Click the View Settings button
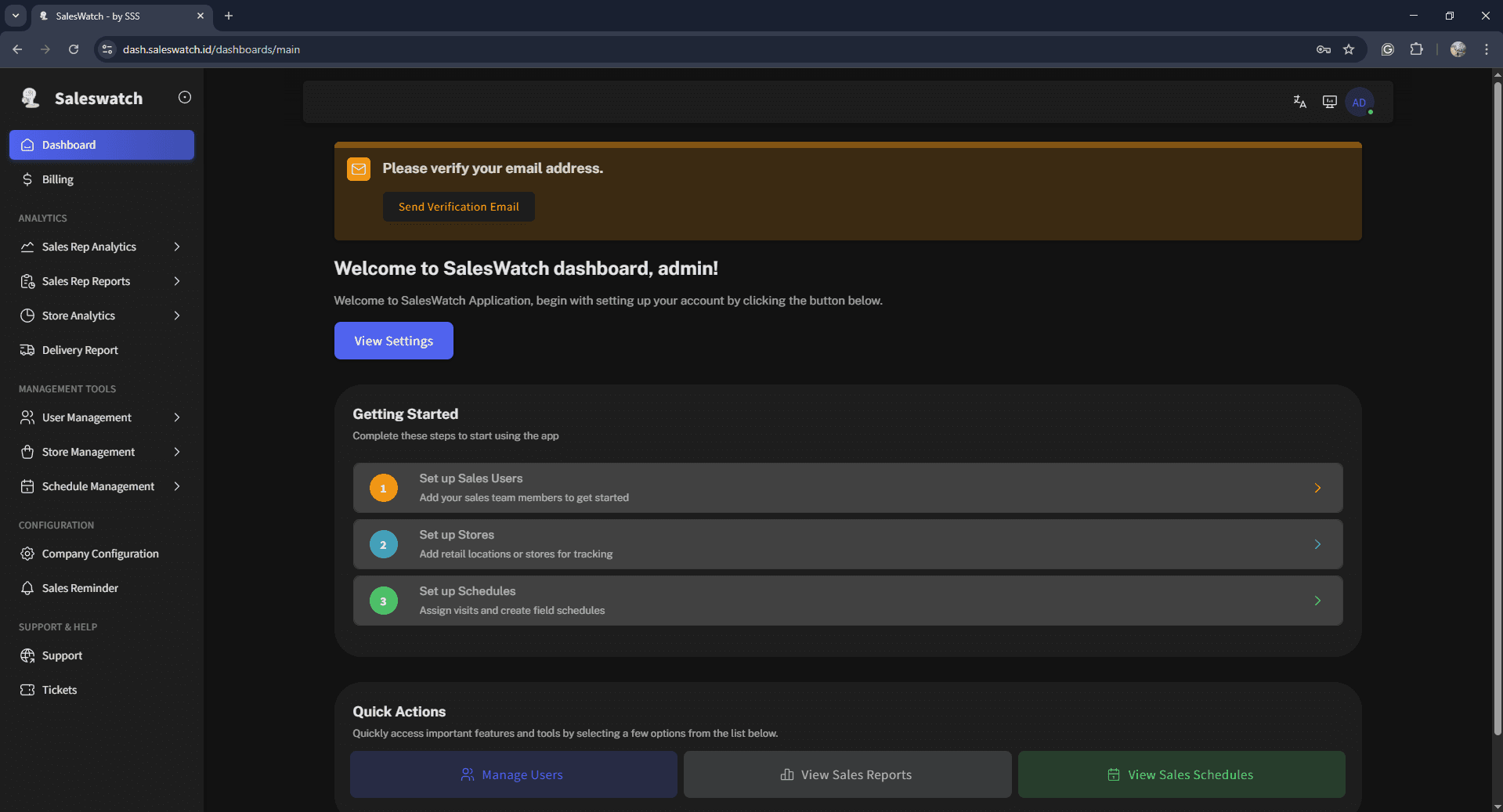The width and height of the screenshot is (1503, 812). tap(393, 341)
